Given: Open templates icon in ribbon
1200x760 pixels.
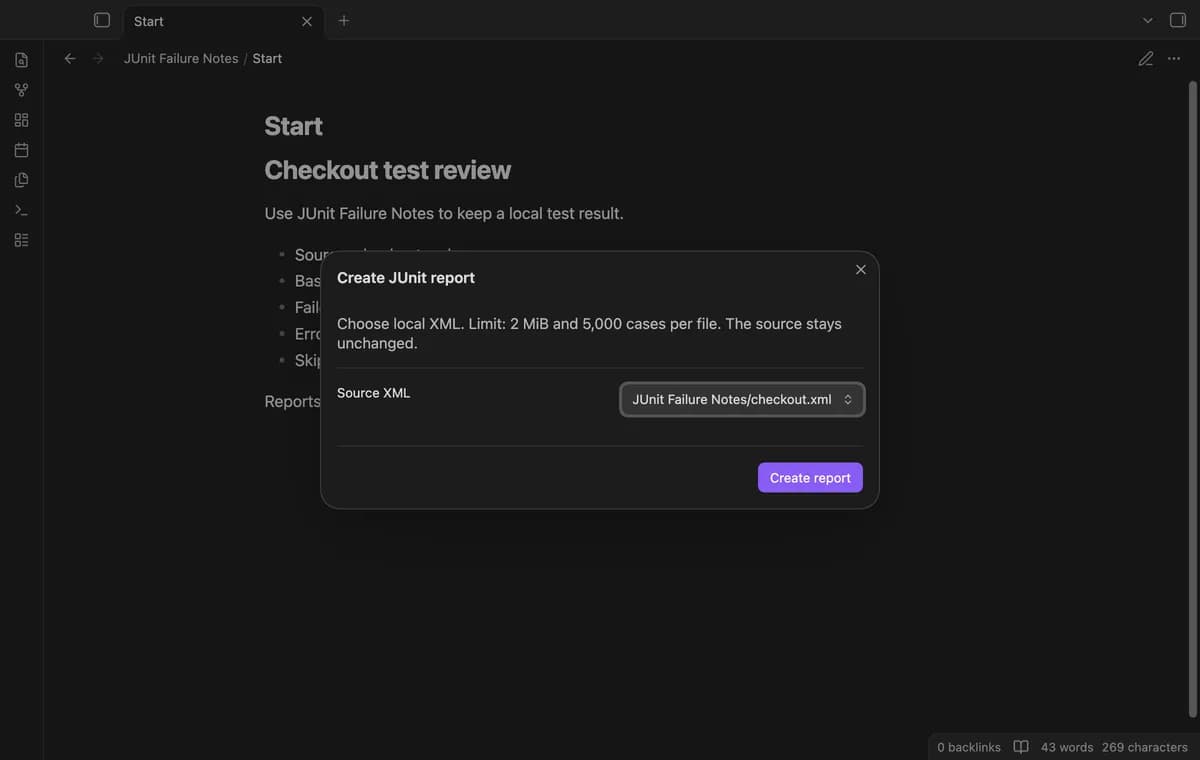Looking at the screenshot, I should 21,180.
